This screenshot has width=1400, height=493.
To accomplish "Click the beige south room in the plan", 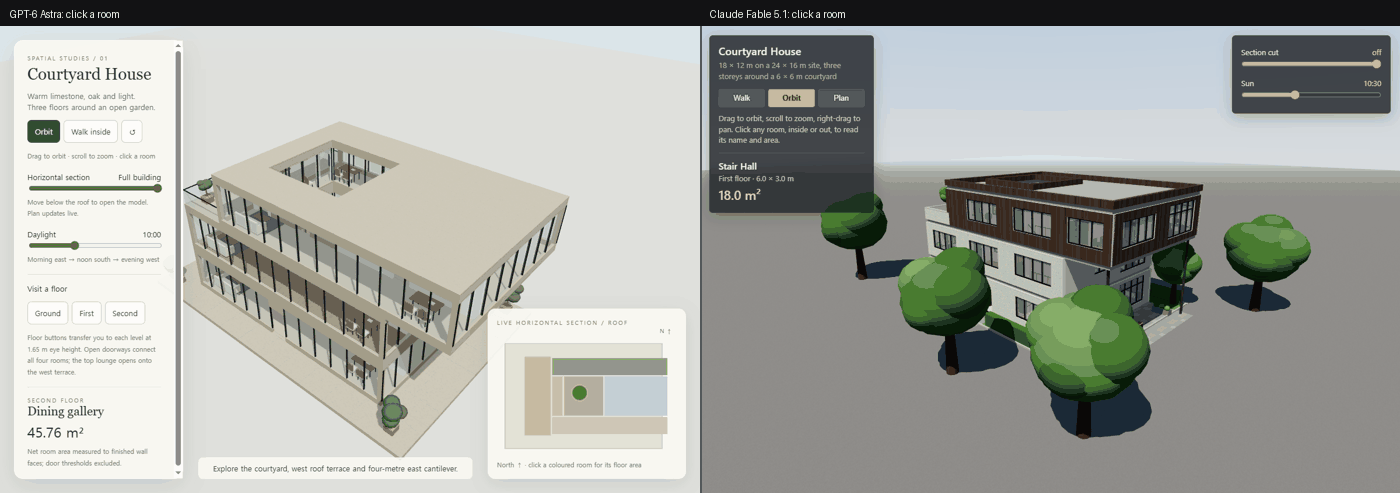I will point(609,425).
